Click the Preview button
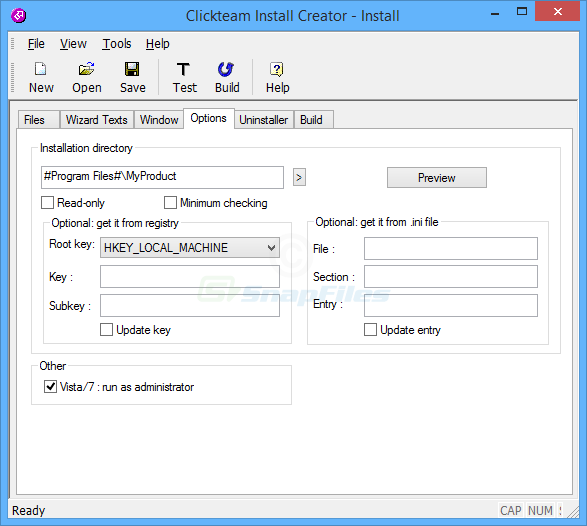 437,177
